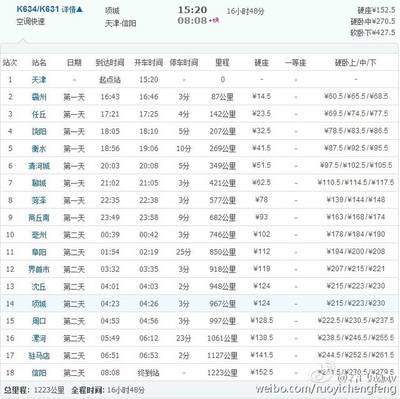
Task: Open the 周口 station link
Action: click(39, 321)
